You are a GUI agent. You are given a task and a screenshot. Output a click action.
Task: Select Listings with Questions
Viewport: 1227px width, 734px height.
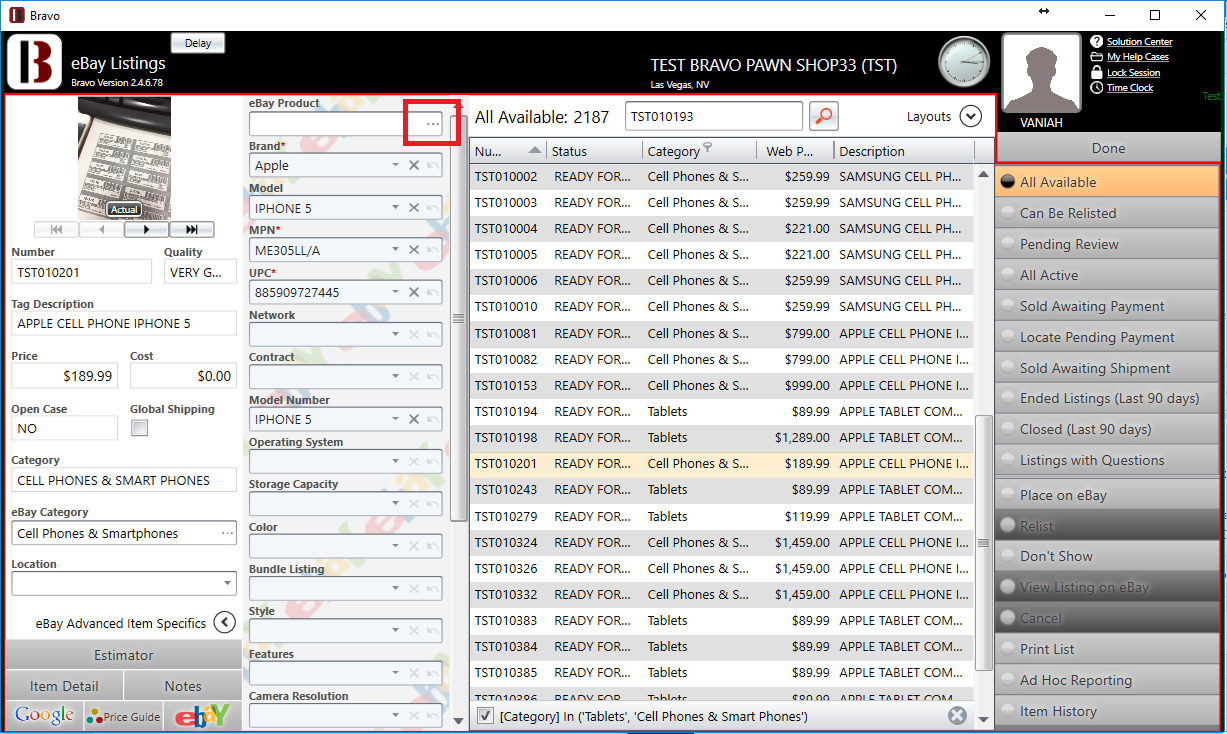point(1107,460)
